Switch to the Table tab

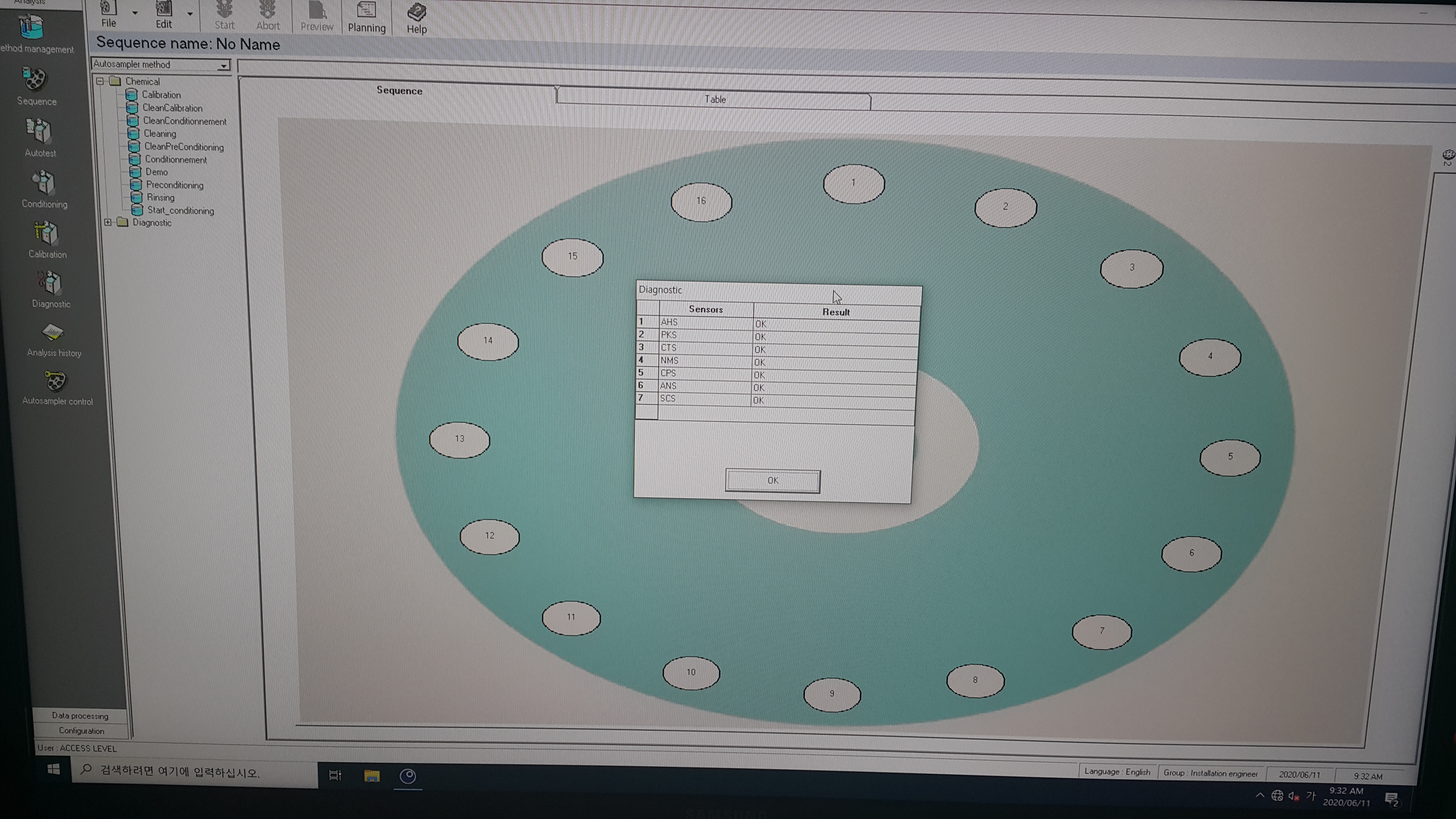point(715,99)
